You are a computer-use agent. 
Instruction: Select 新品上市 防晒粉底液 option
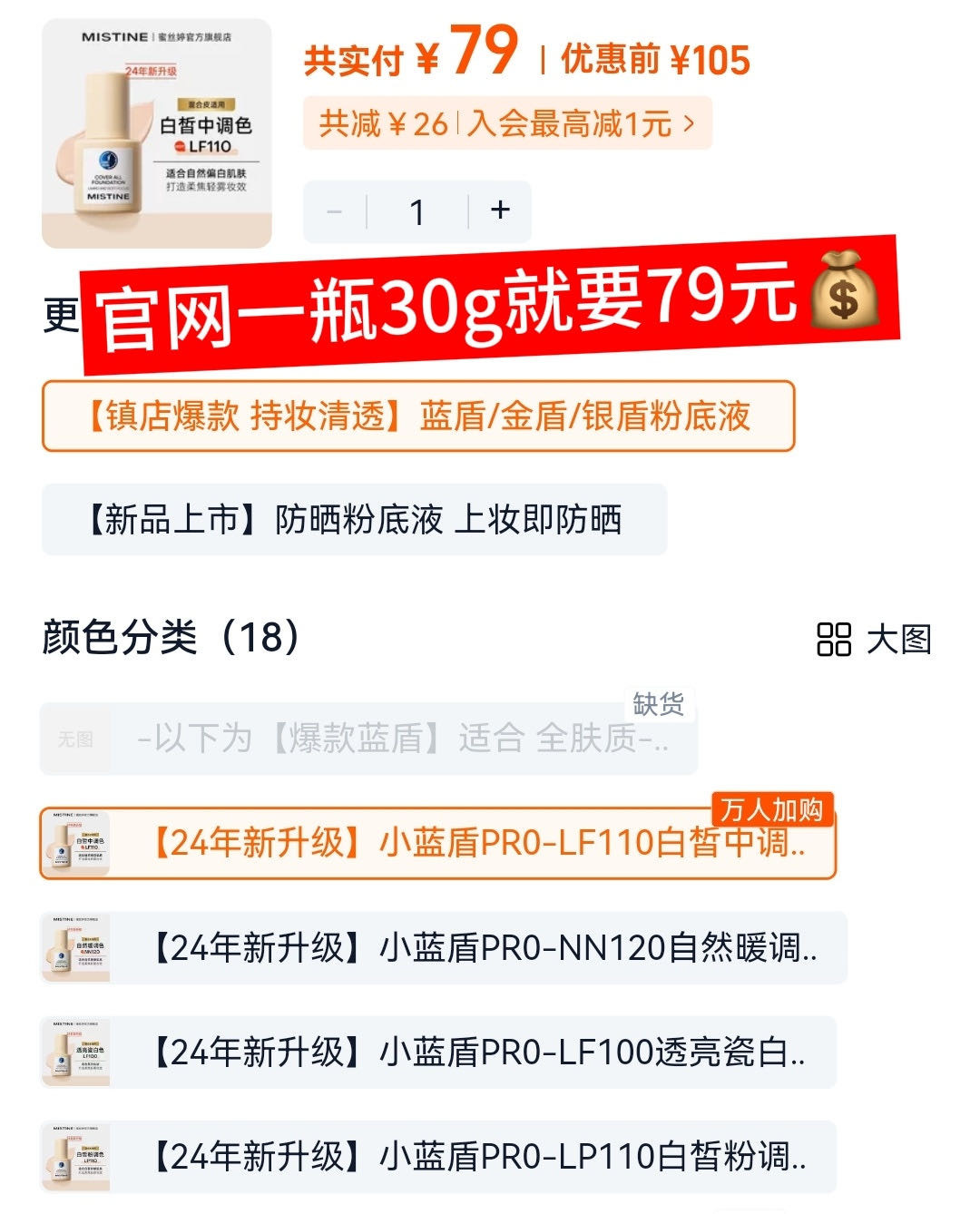[355, 520]
